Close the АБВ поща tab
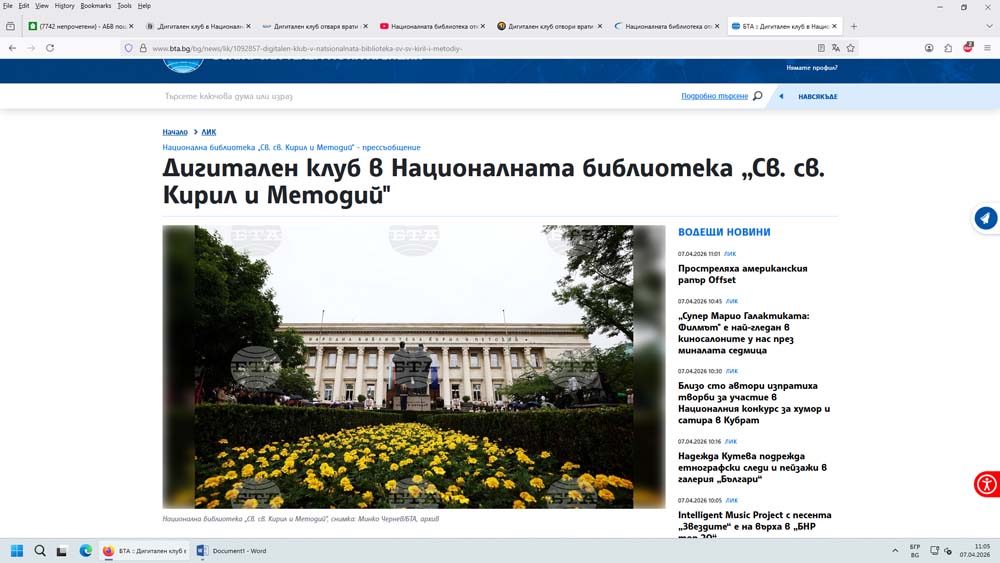1000x563 pixels. coord(131,26)
